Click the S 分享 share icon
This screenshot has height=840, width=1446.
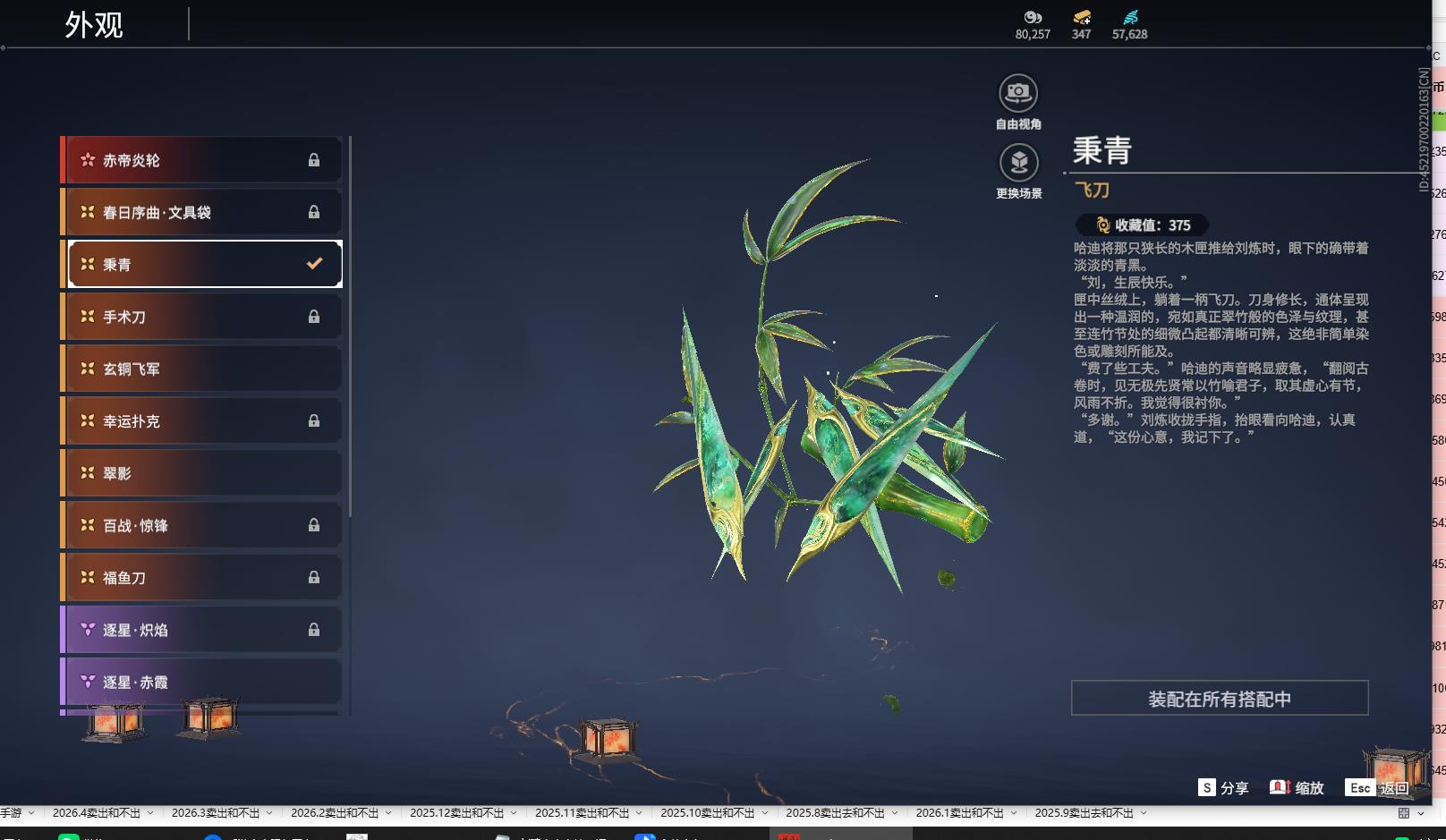(x=1209, y=788)
